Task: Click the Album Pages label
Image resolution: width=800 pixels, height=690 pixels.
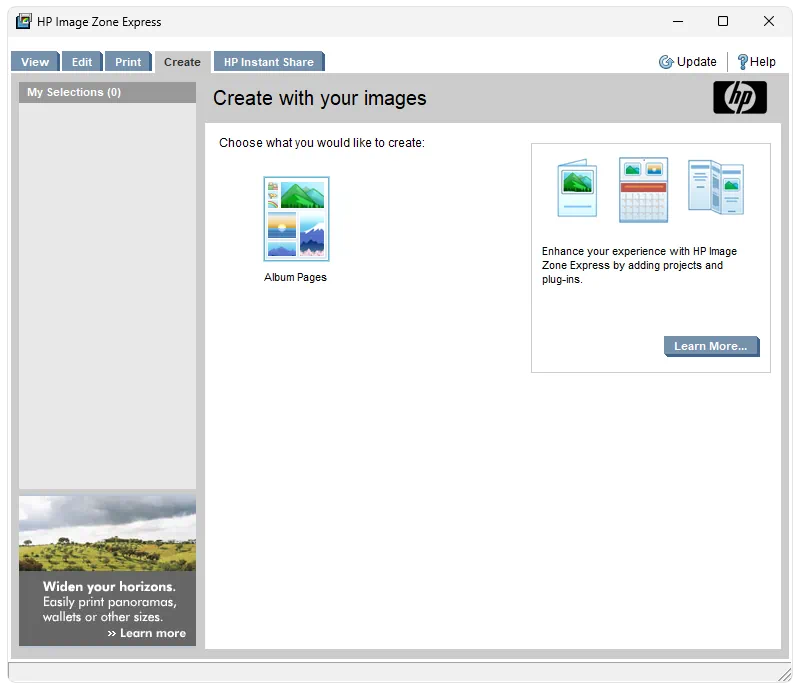Action: tap(295, 277)
